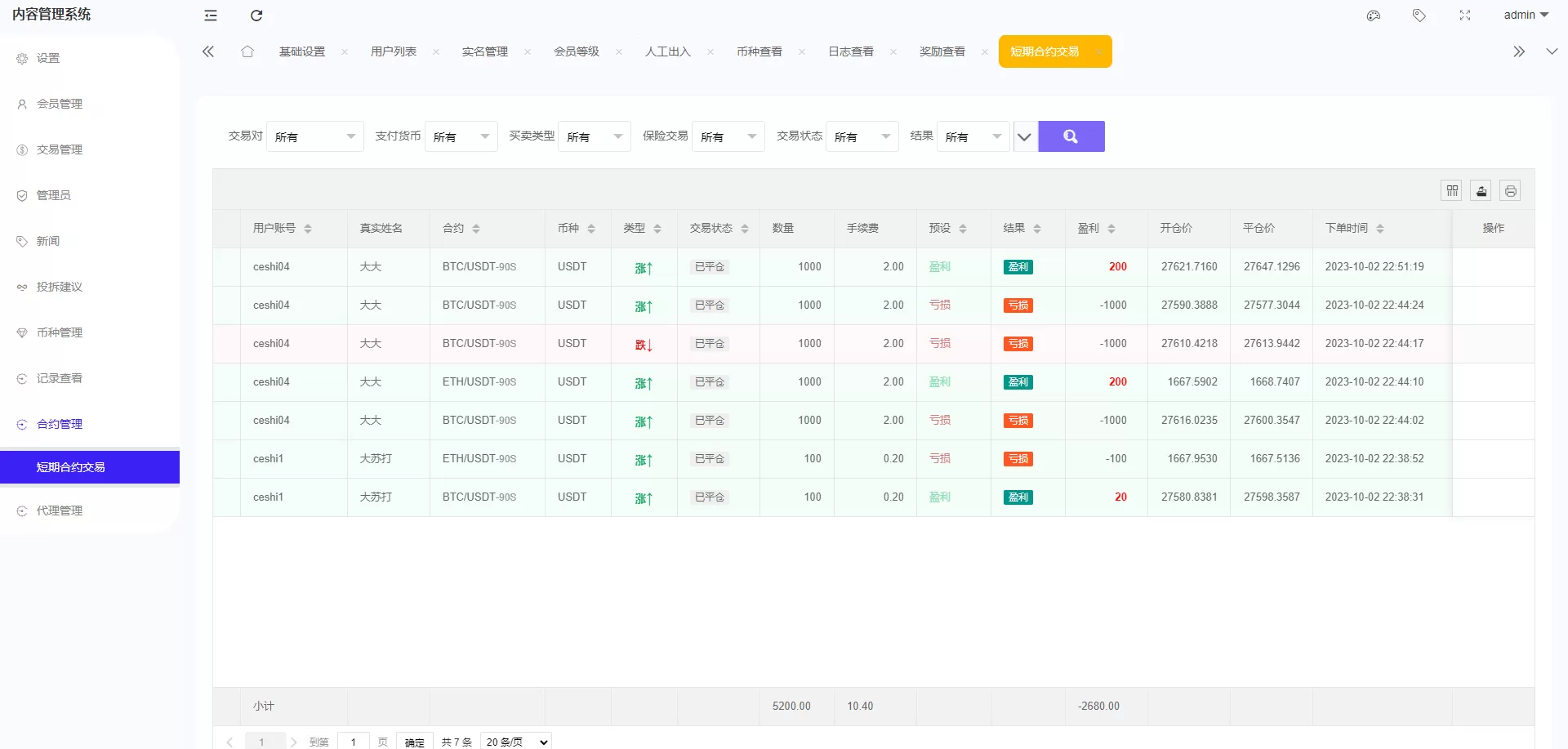Viewport: 1568px width, 749px height.
Task: Click the 确定 pagination button
Action: (x=415, y=741)
